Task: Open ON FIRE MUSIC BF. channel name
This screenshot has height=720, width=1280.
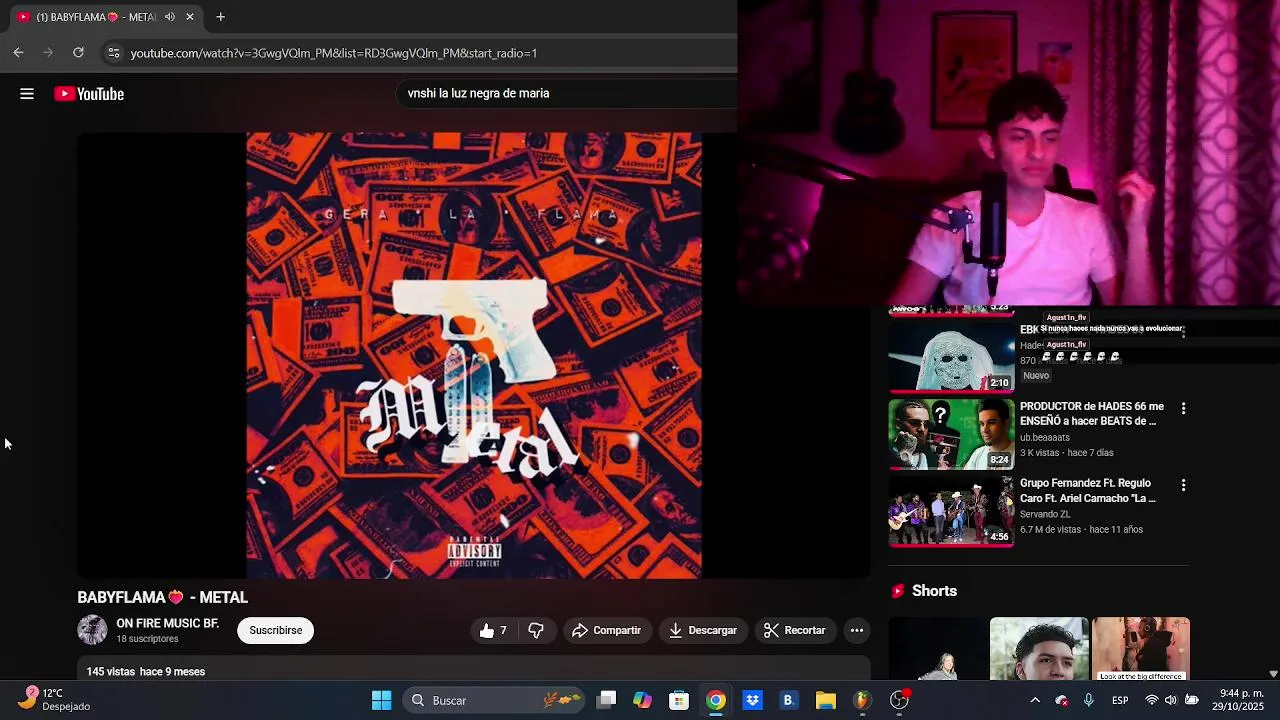Action: click(168, 623)
